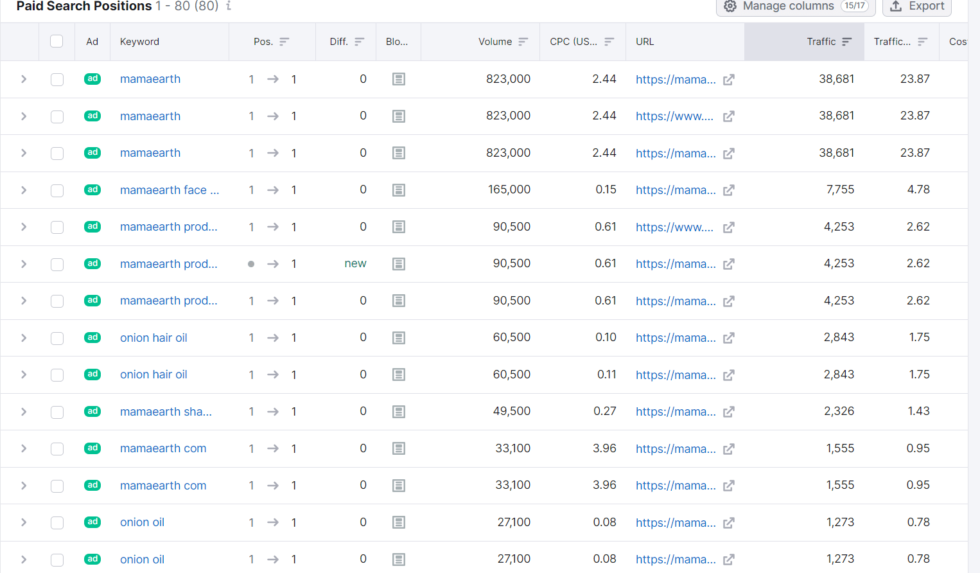Click the info icon beside Paid Search Positions title
Viewport: 980px width, 573px height.
click(x=229, y=6)
